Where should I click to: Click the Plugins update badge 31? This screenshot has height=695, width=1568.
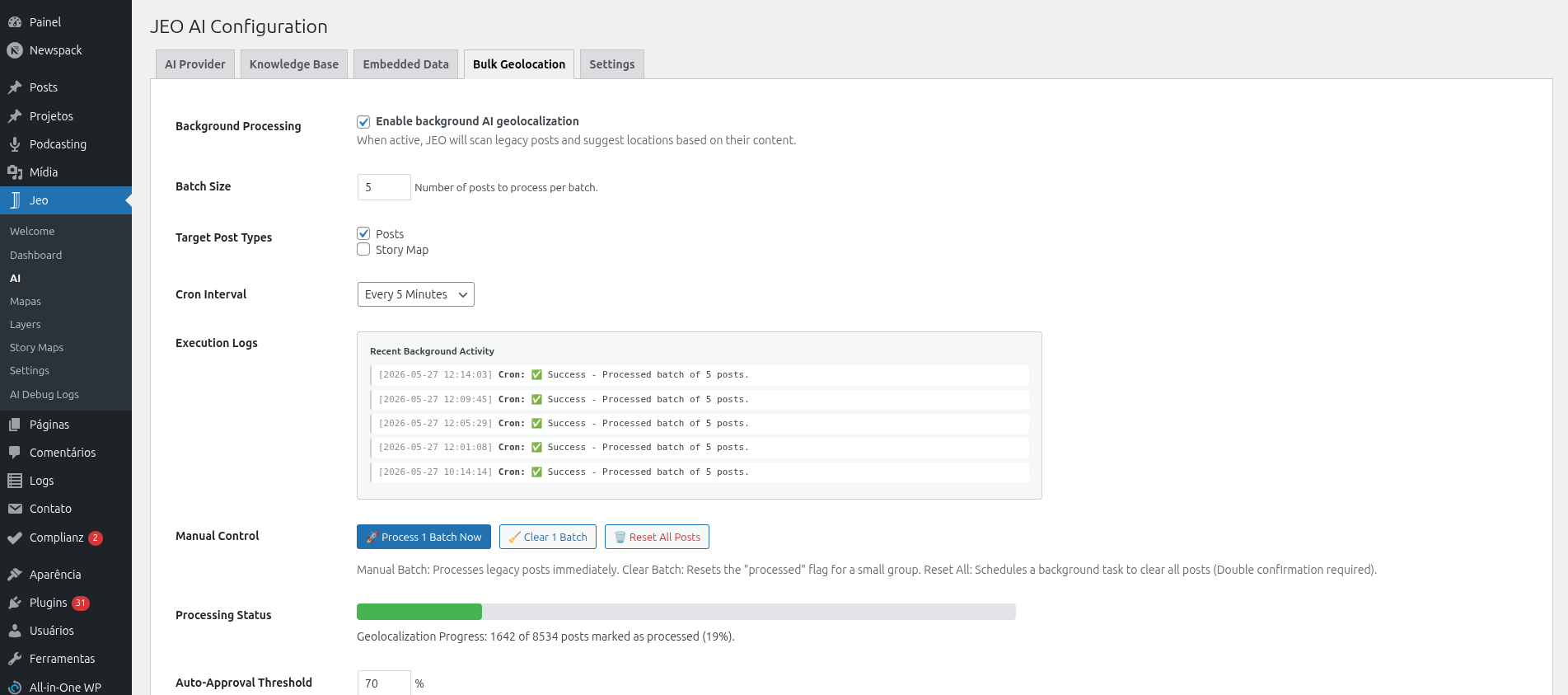click(x=81, y=603)
